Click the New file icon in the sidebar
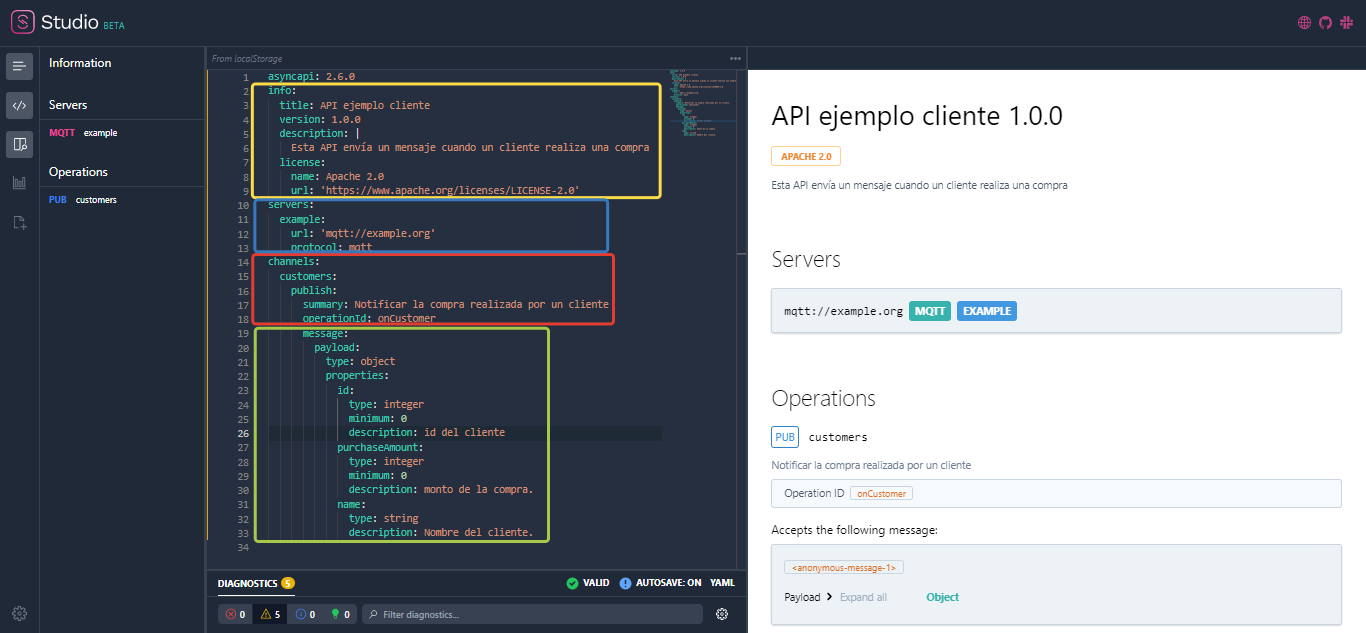Image resolution: width=1366 pixels, height=633 pixels. 19,222
